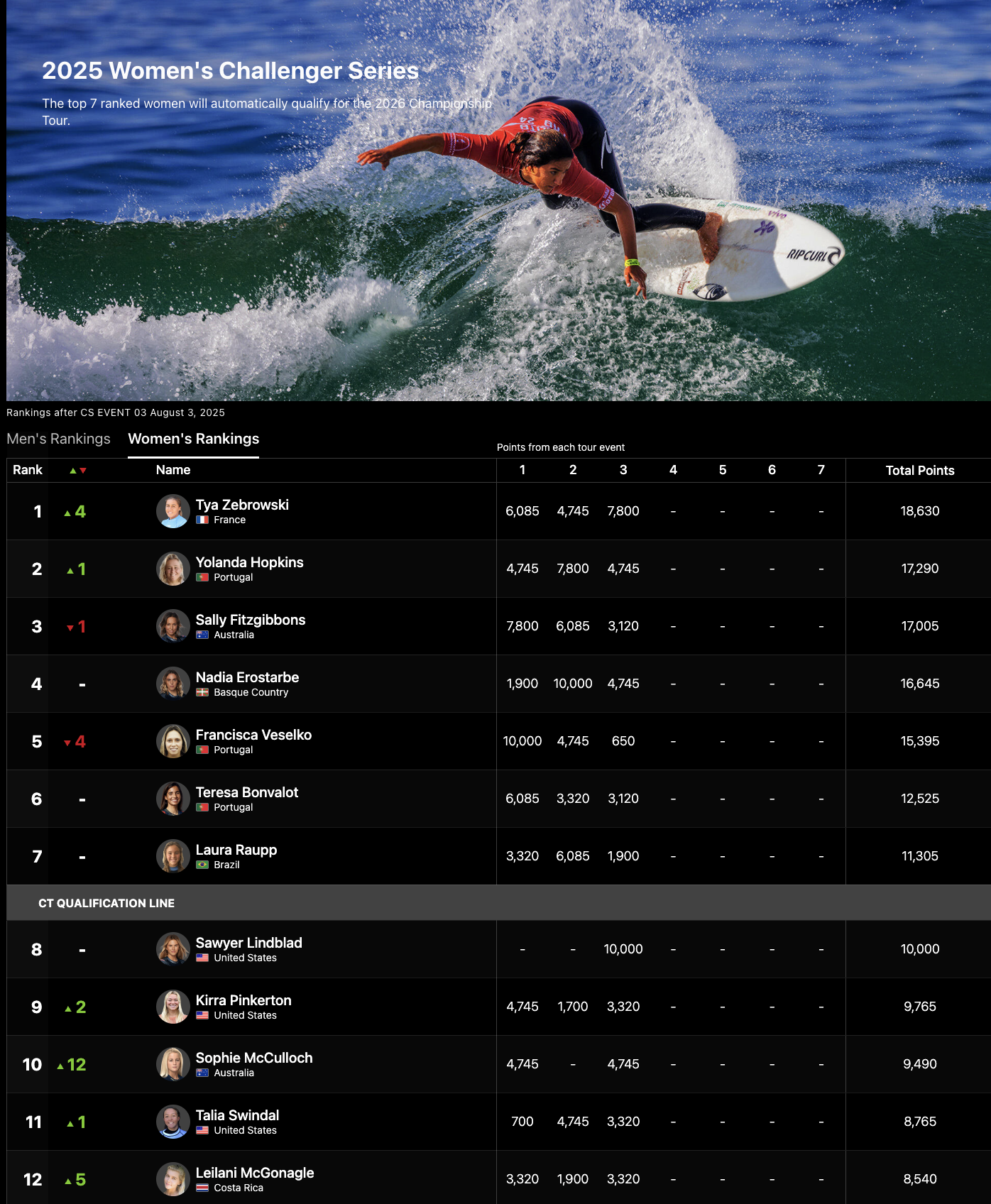991x1204 pixels.
Task: Switch to the Men's Rankings tab
Action: point(58,439)
